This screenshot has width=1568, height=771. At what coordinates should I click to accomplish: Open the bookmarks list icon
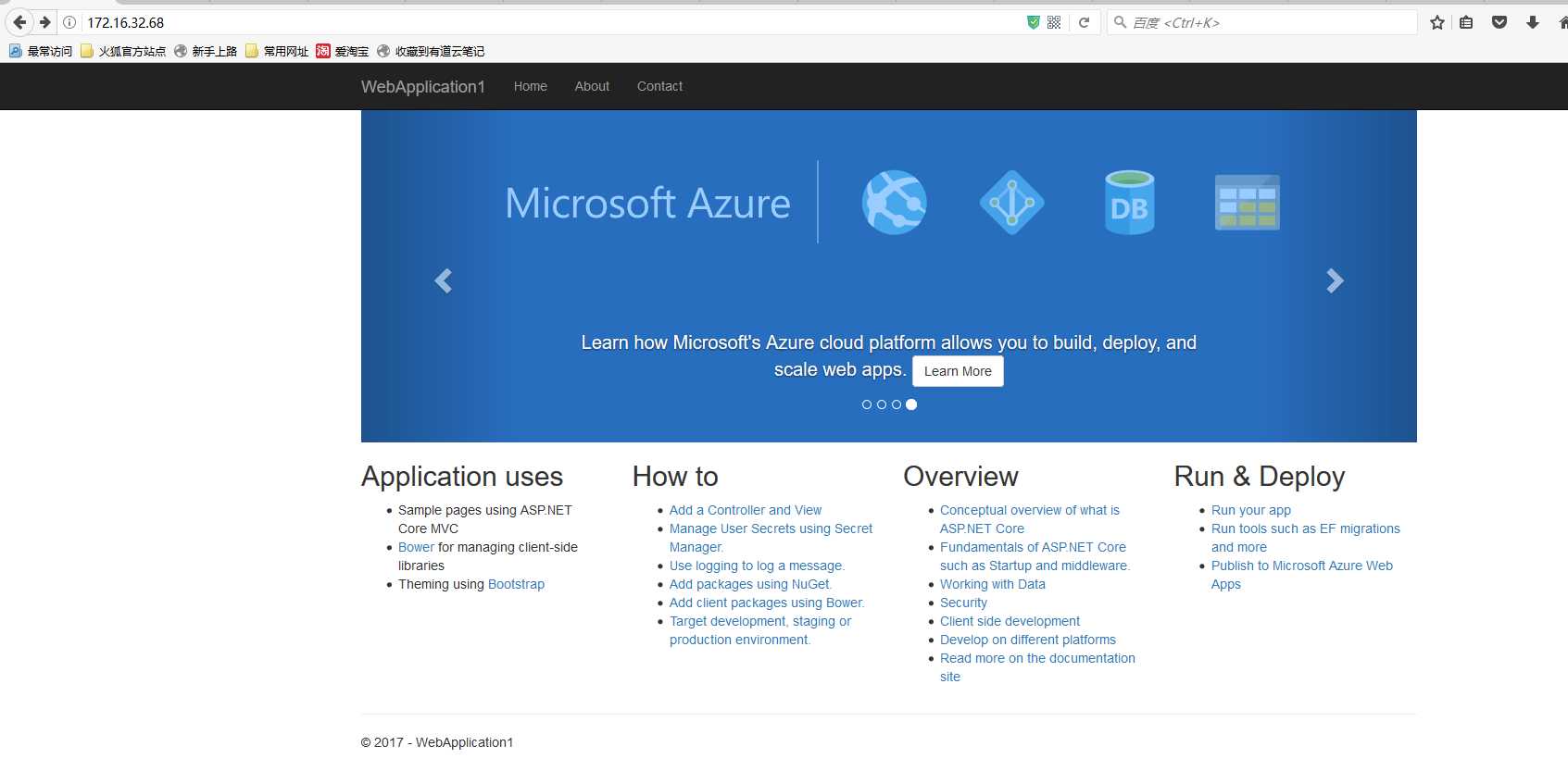[1466, 22]
